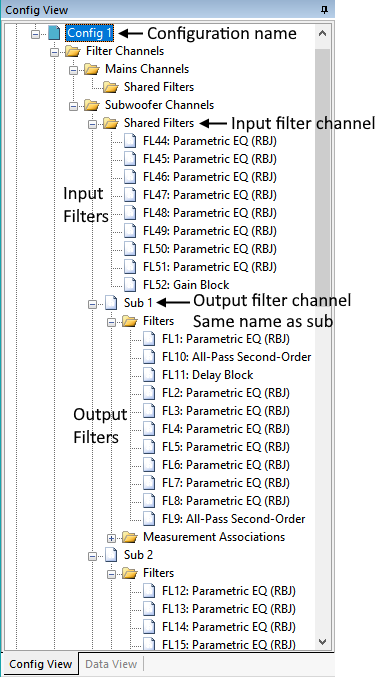Collapse the Mains Channels node
This screenshot has height=677, width=380.
pos(73,70)
